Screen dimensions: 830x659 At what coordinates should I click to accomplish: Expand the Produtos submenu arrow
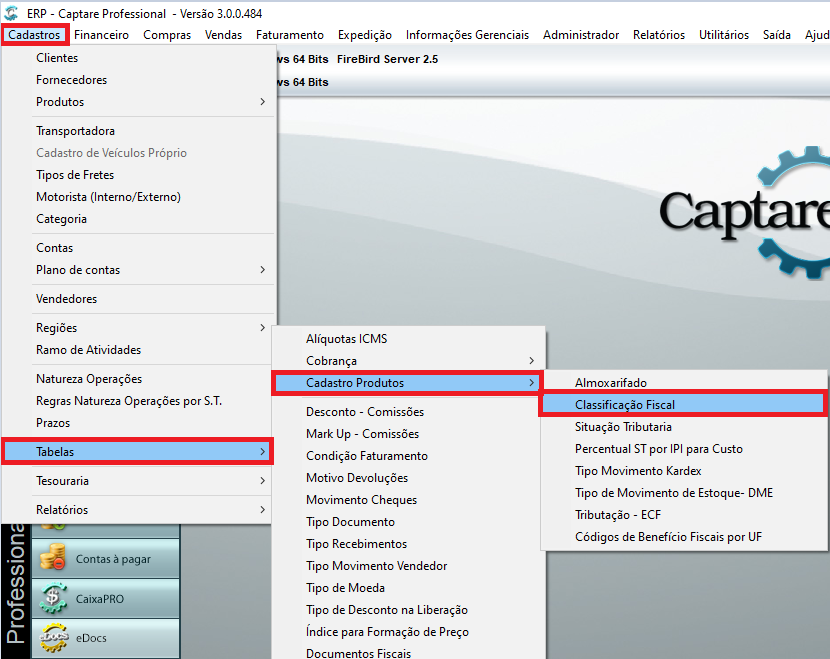pyautogui.click(x=263, y=102)
